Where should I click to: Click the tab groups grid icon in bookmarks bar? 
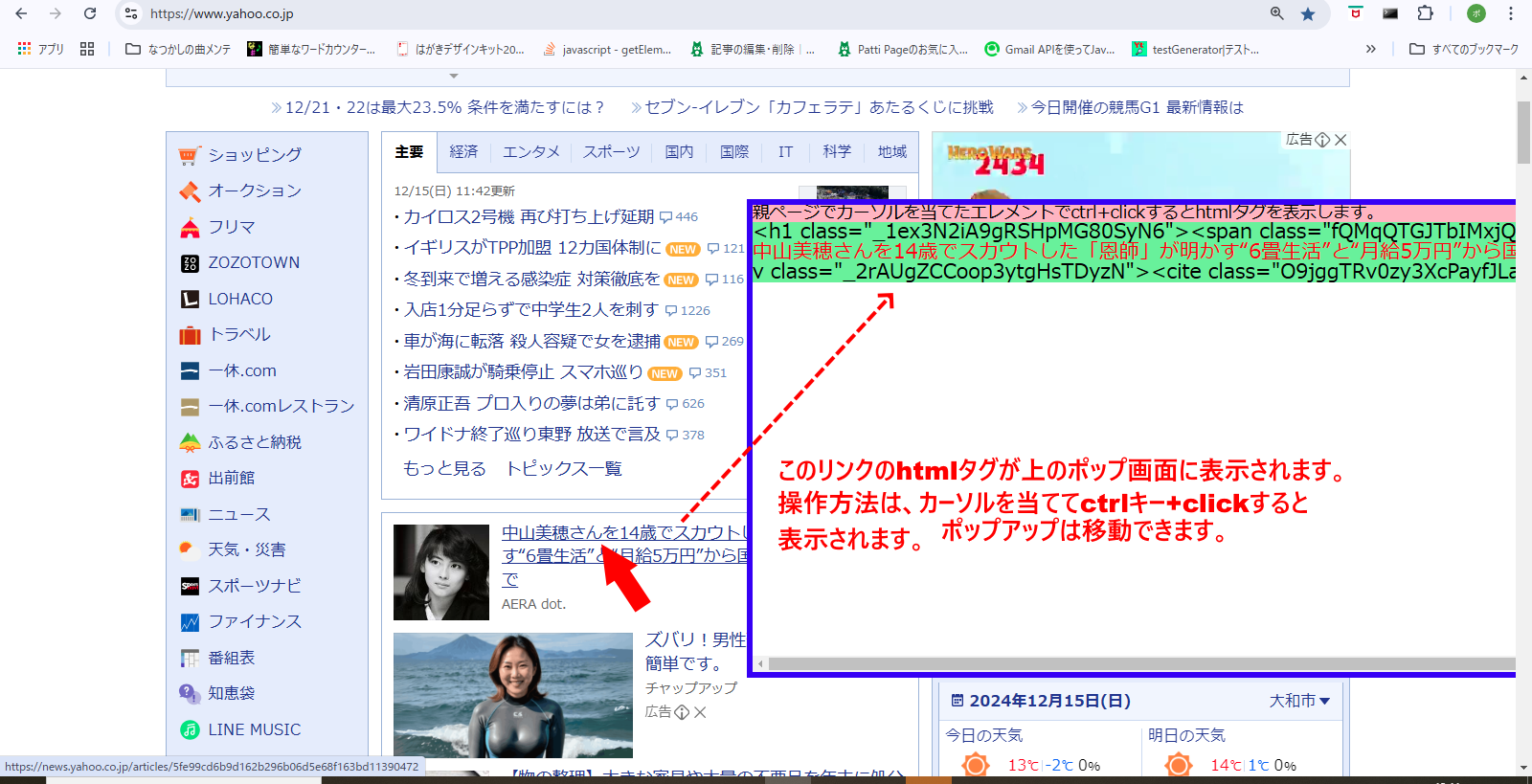click(87, 49)
